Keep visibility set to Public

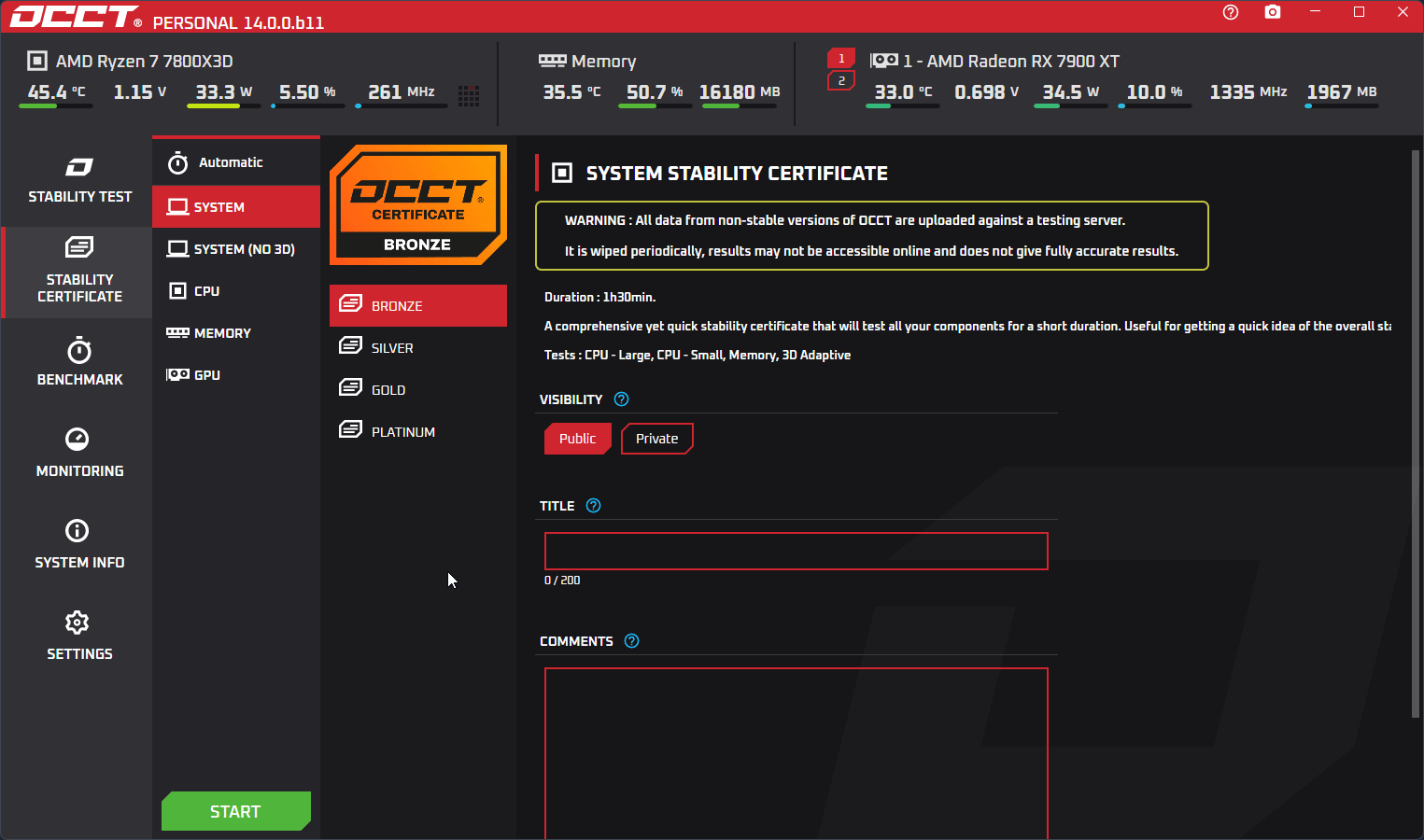(577, 438)
